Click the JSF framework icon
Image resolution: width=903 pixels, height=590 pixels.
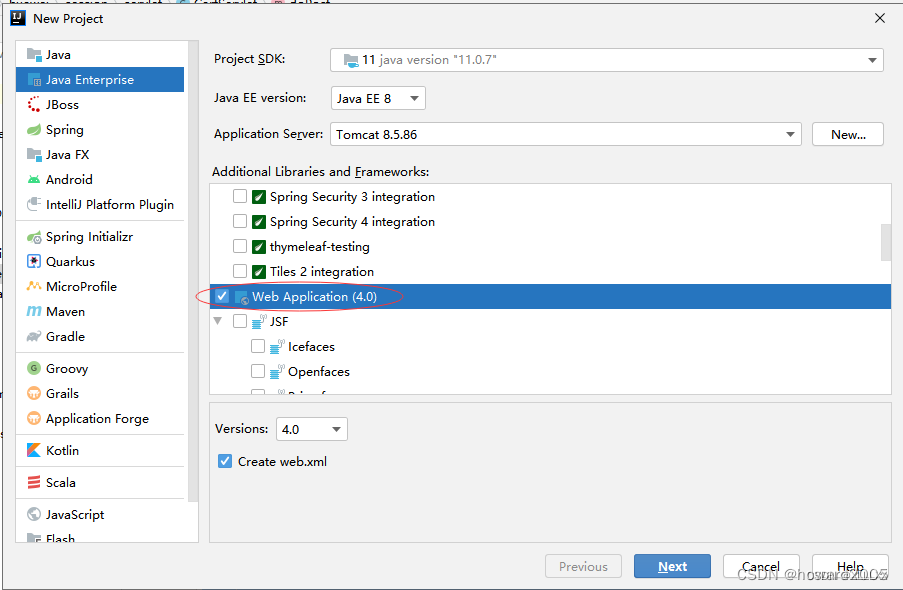(260, 322)
